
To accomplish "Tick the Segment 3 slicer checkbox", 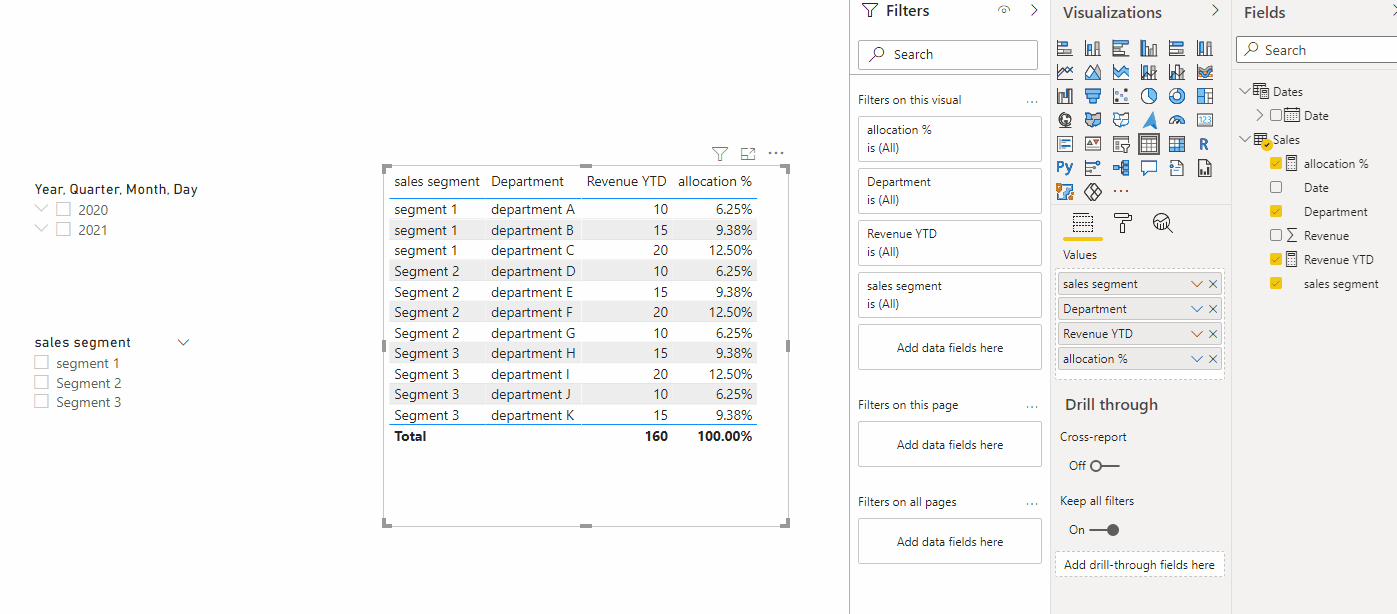I will pos(41,401).
